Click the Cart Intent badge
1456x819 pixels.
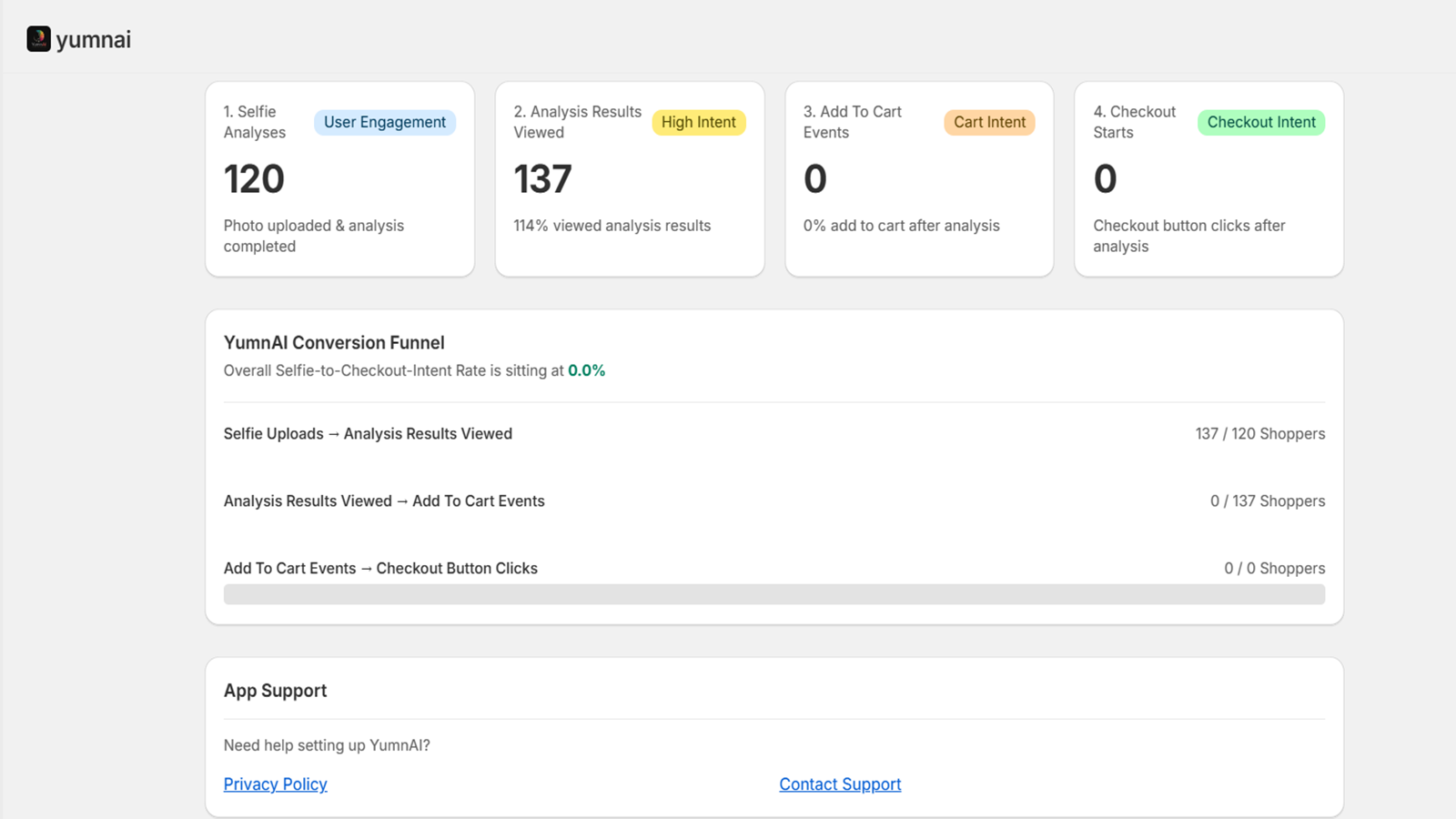coord(989,122)
